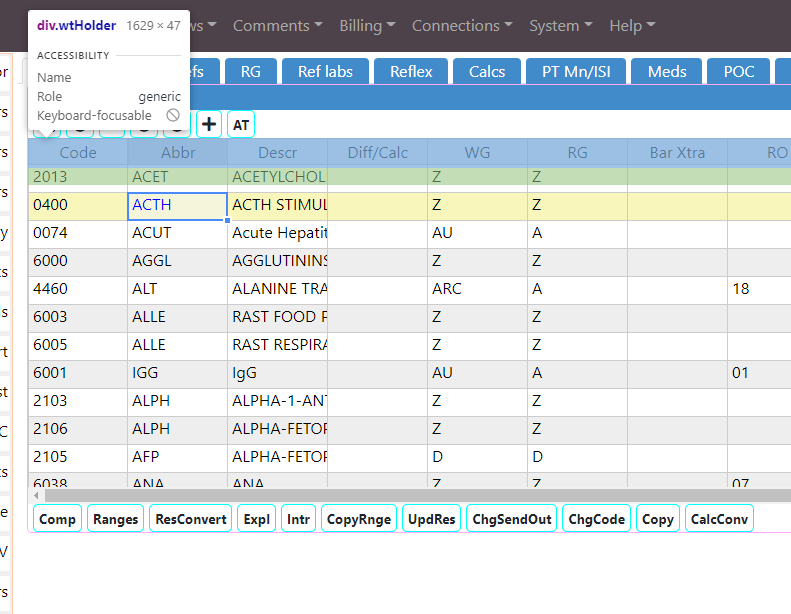Open the Comments menu
Image resolution: width=791 pixels, height=614 pixels.
pyautogui.click(x=277, y=26)
